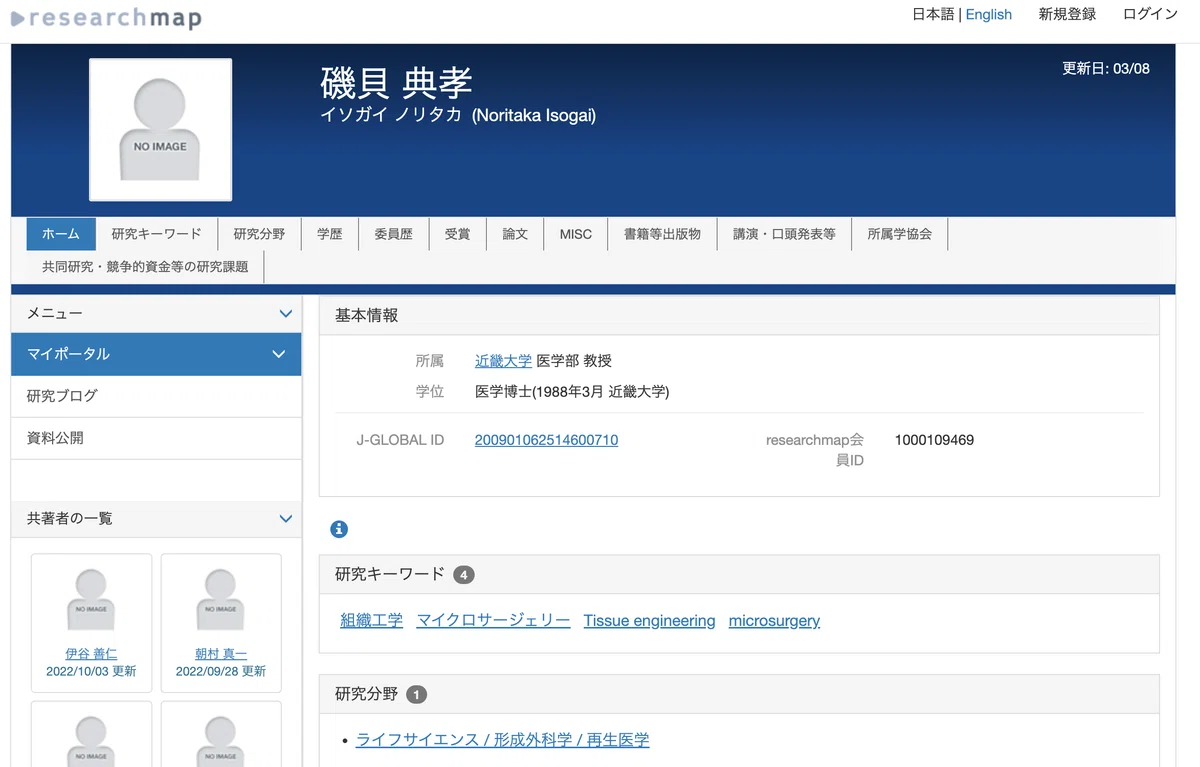1200x767 pixels.
Task: Collapse the 共著者の一覧 chevron
Action: tap(286, 519)
